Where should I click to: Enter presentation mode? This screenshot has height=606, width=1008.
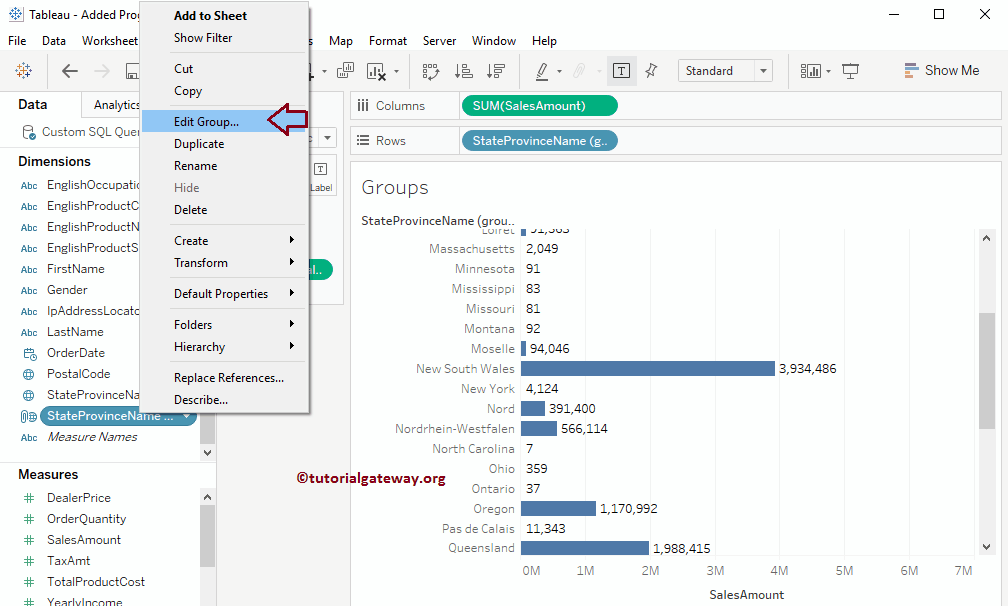pyautogui.click(x=851, y=71)
